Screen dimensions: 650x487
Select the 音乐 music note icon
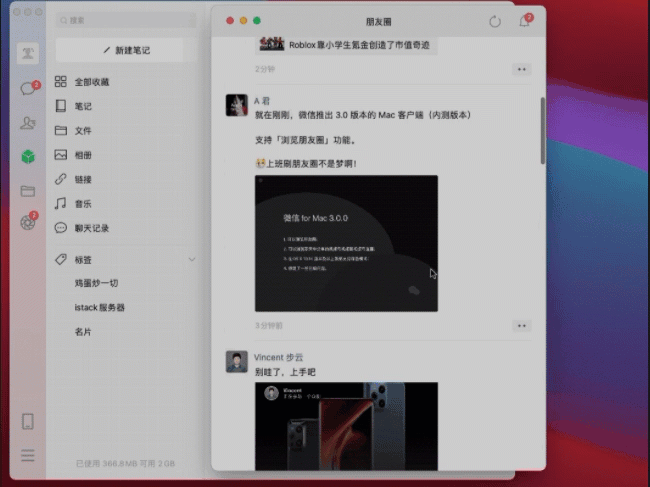point(61,204)
